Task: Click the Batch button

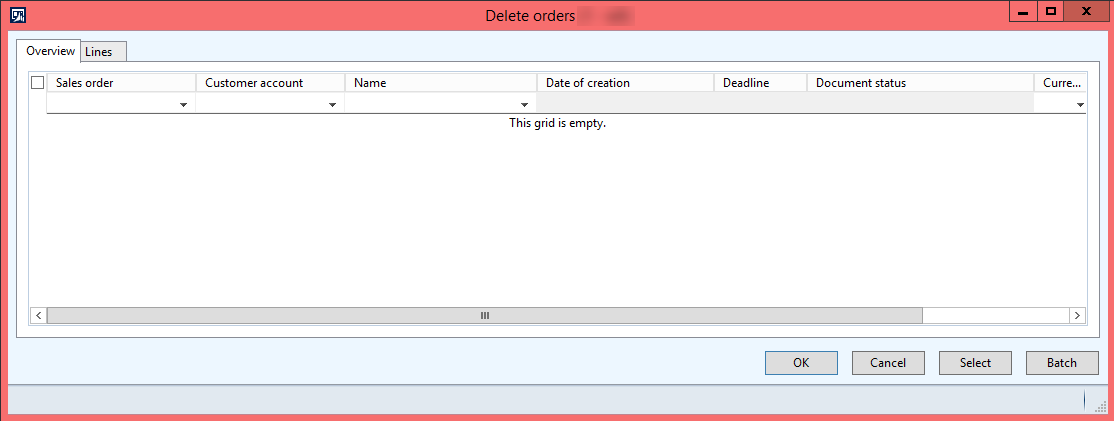Action: [x=1061, y=363]
